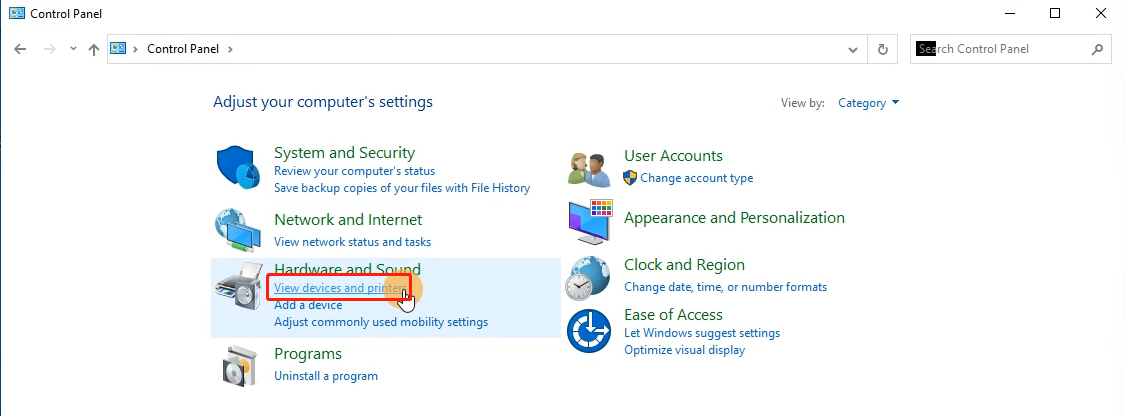Click the Ease of Access icon
The image size is (1124, 416).
[589, 331]
